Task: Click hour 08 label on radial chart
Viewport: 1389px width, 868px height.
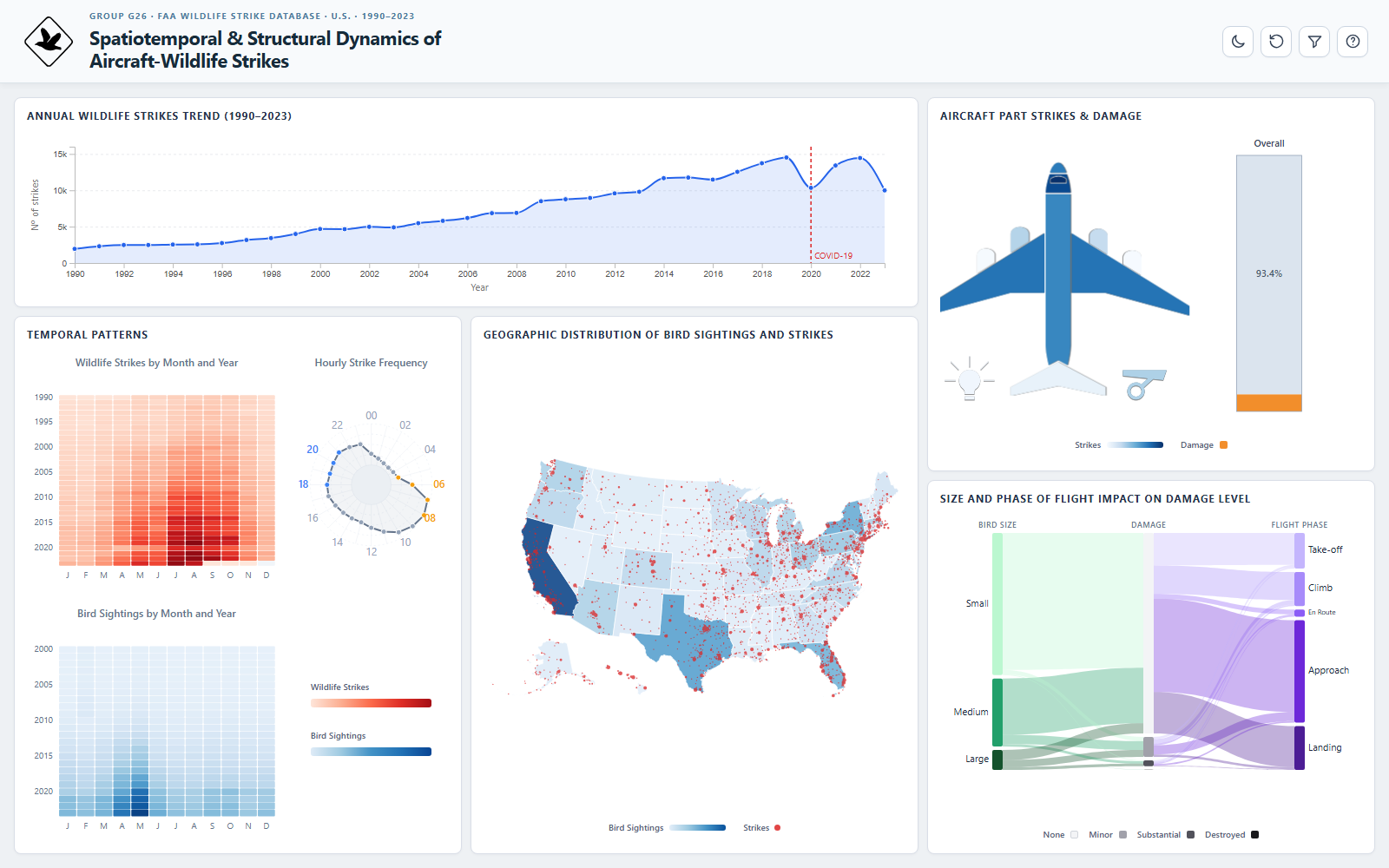Action: (x=430, y=518)
